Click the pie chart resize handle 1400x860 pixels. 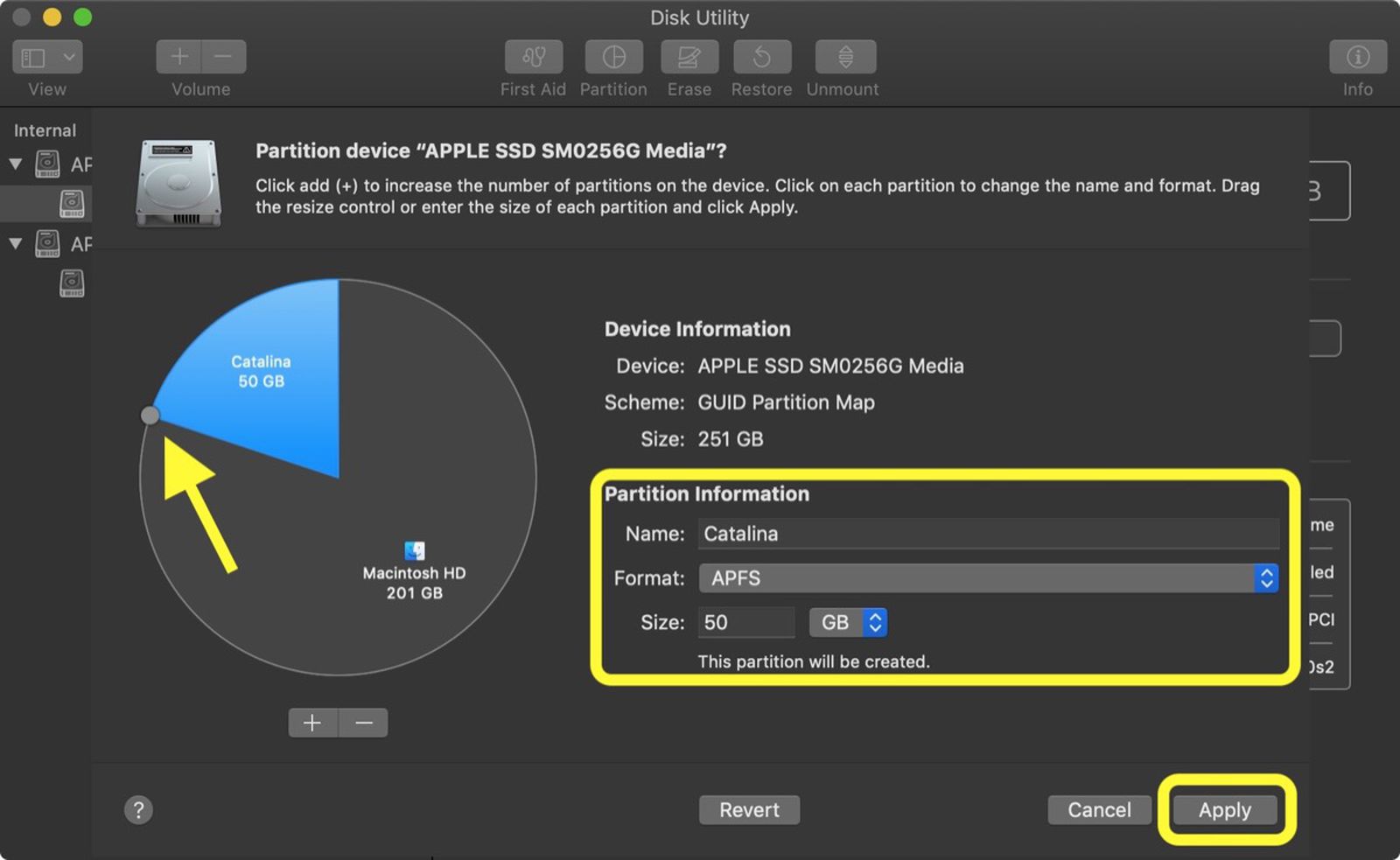tap(150, 415)
